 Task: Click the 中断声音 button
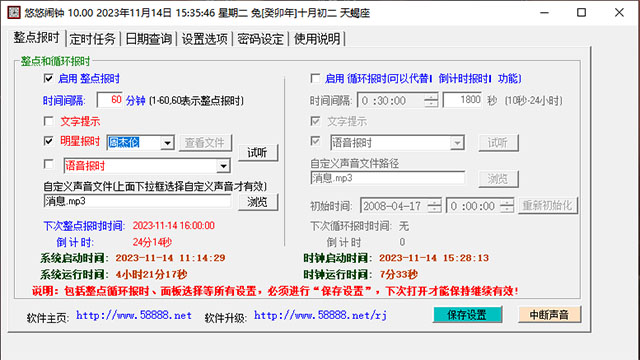(x=549, y=315)
